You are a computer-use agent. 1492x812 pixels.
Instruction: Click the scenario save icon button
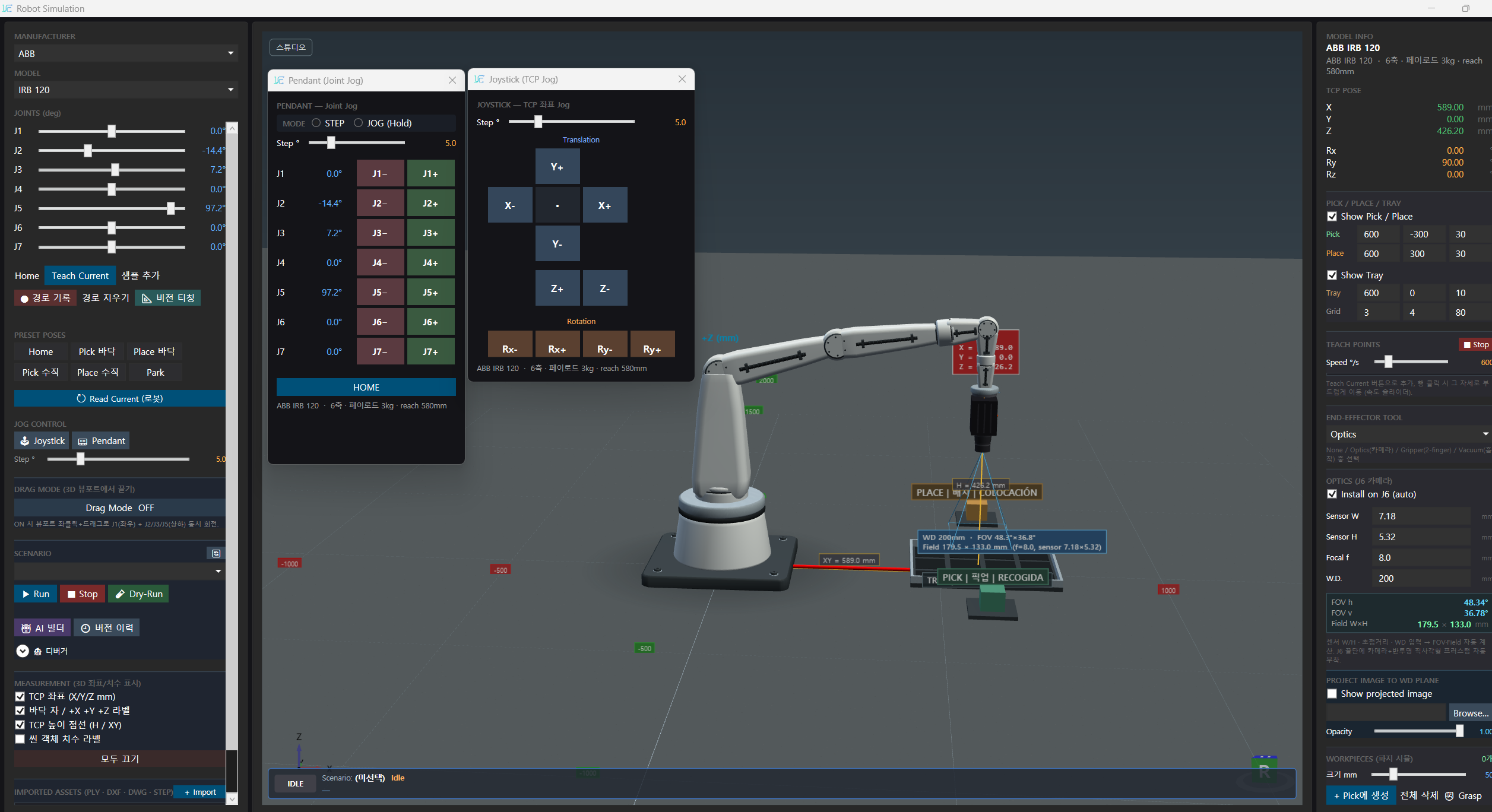pos(216,553)
